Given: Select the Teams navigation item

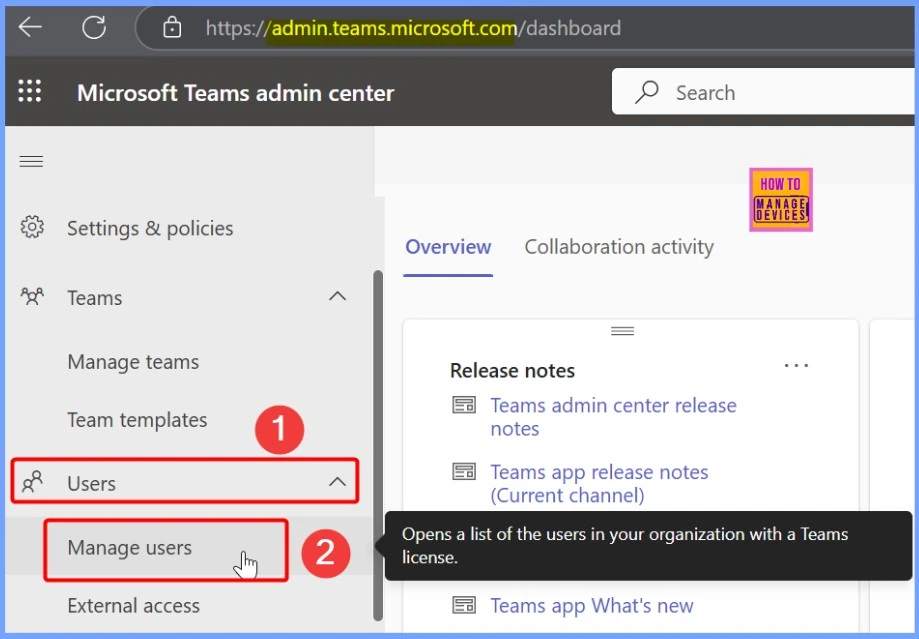Looking at the screenshot, I should (x=185, y=297).
